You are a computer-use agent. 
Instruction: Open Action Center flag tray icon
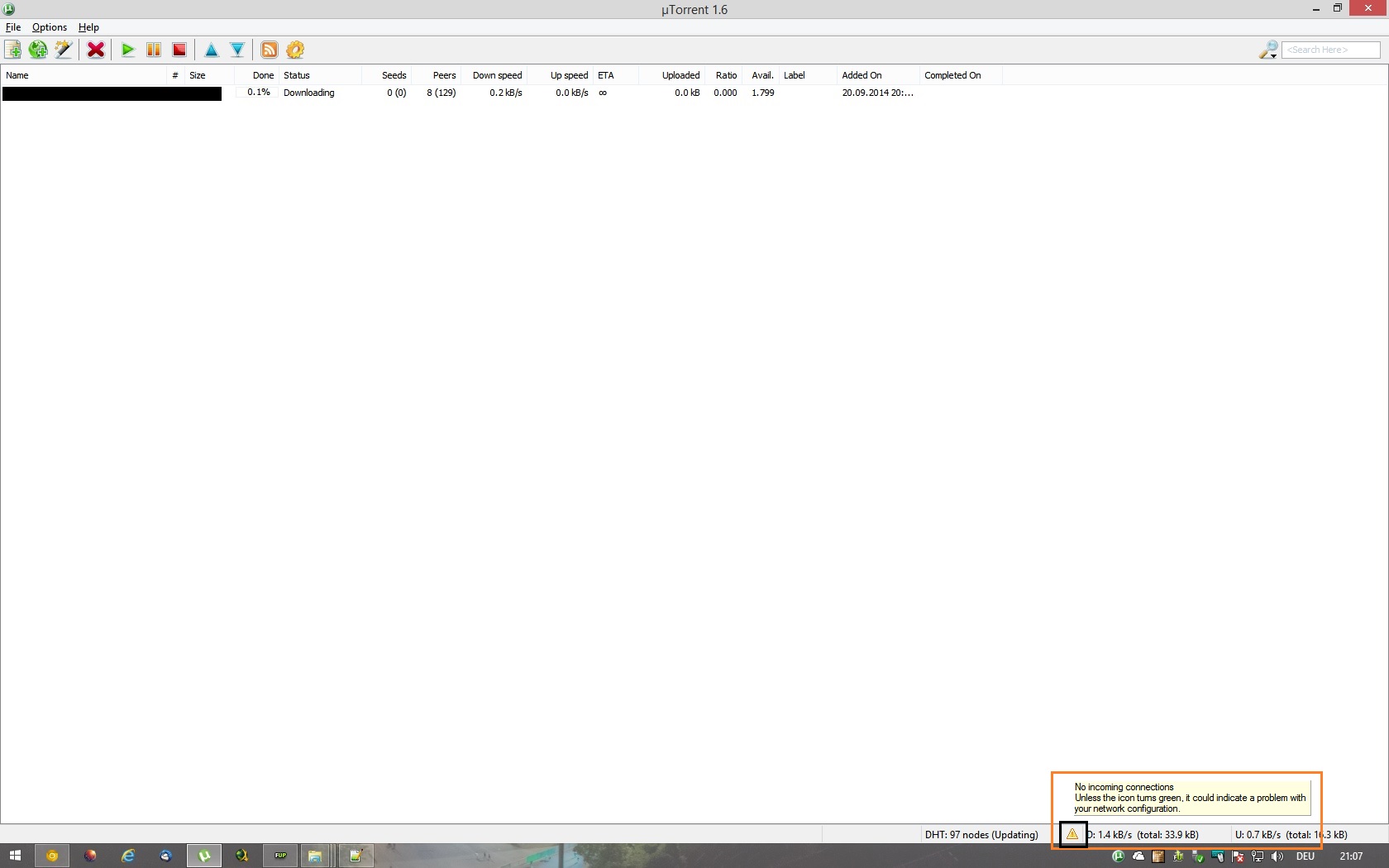1238,856
